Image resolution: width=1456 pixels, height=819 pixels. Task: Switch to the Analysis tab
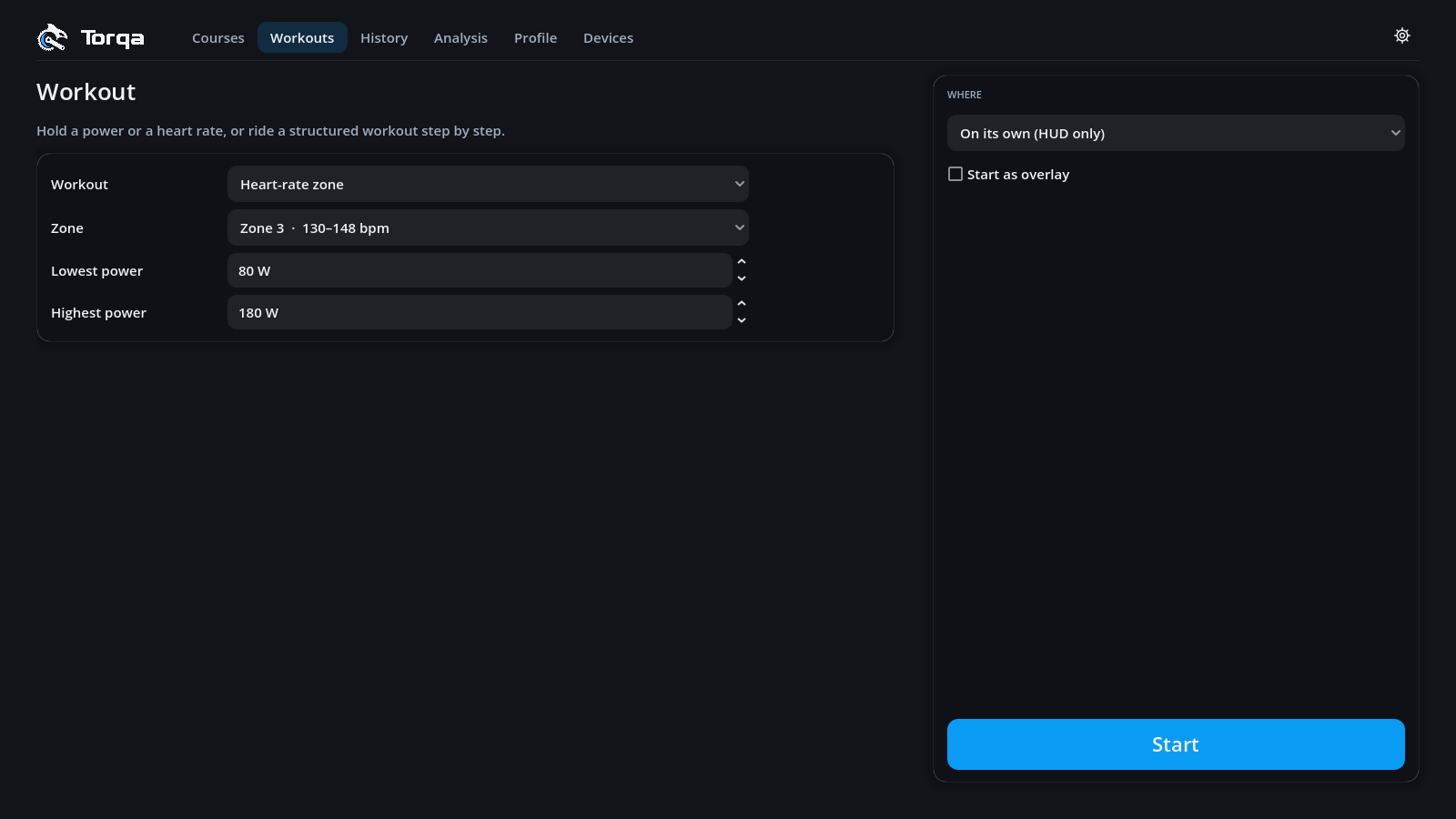(460, 37)
